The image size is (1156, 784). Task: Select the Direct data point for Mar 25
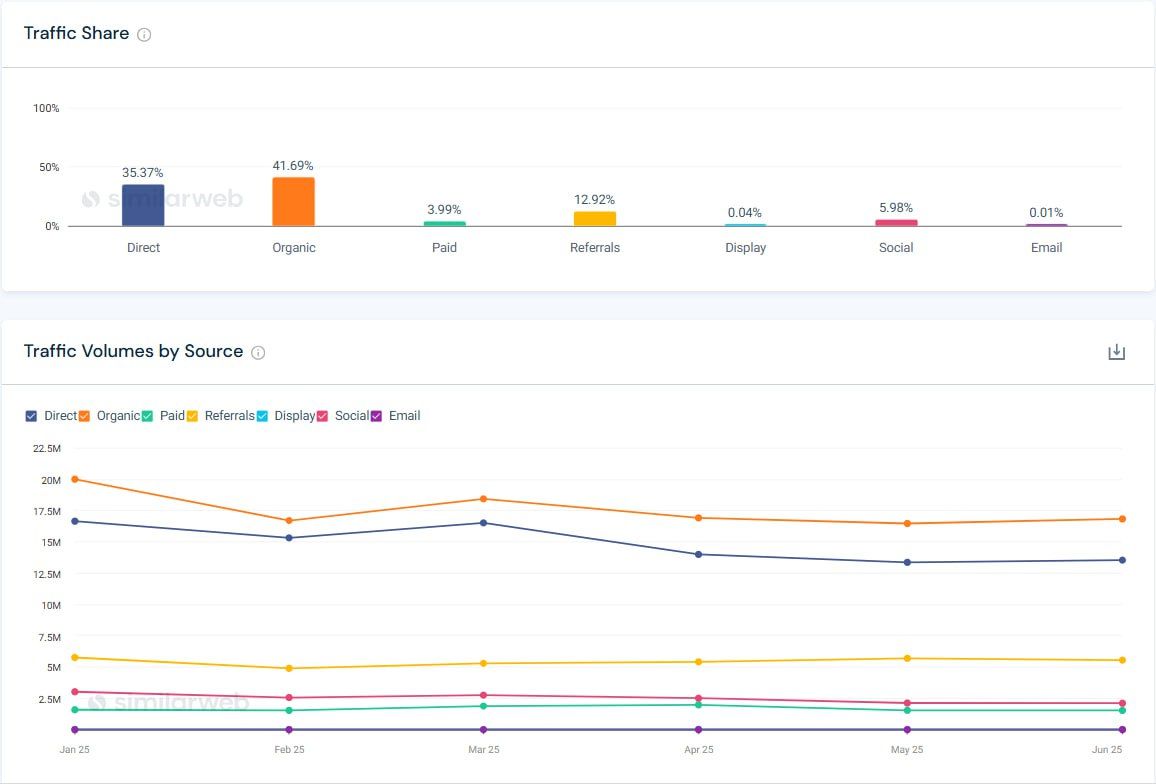(484, 523)
